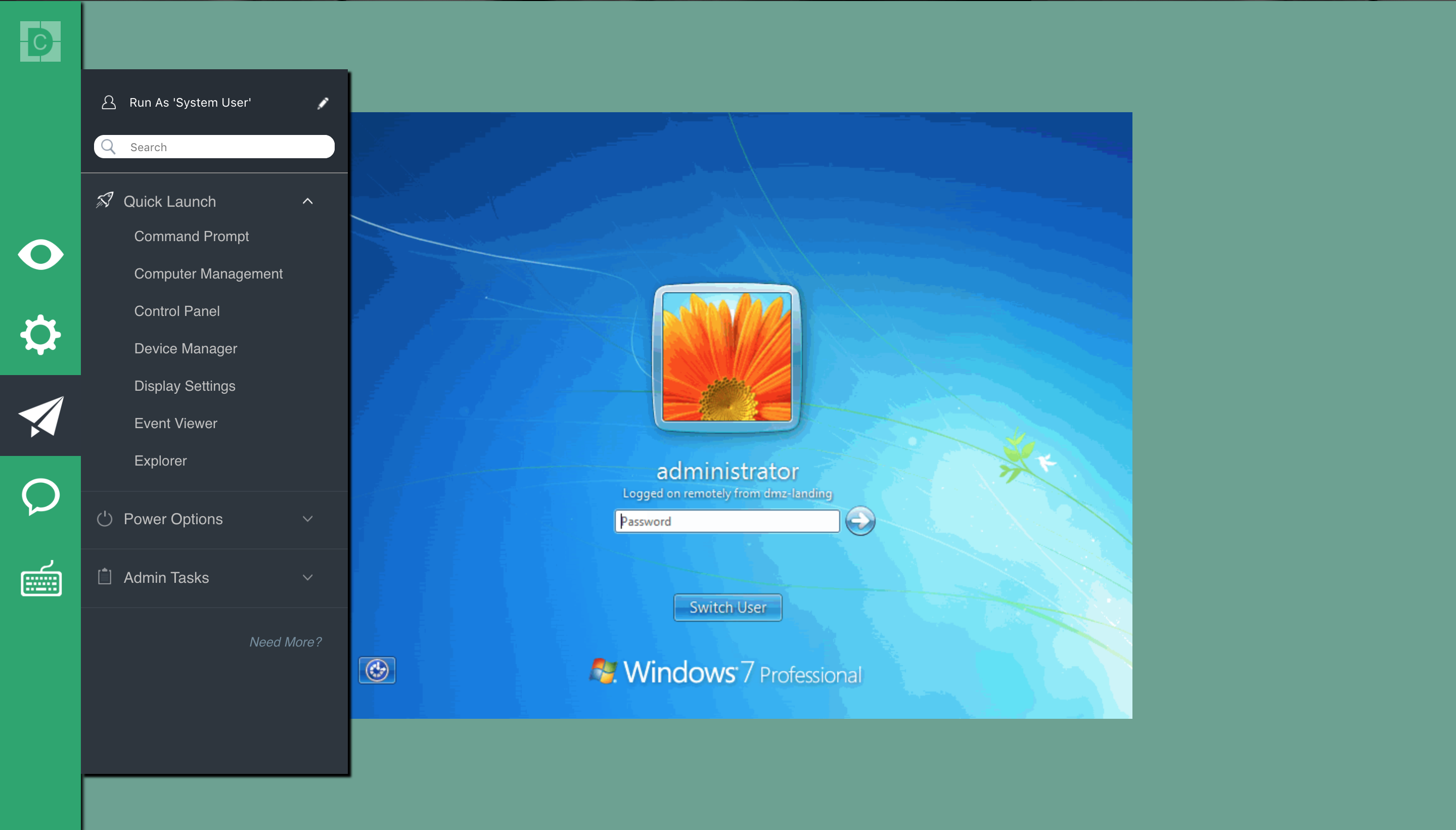This screenshot has height=830, width=1456.
Task: Collapse the Quick Launch section
Action: (x=308, y=201)
